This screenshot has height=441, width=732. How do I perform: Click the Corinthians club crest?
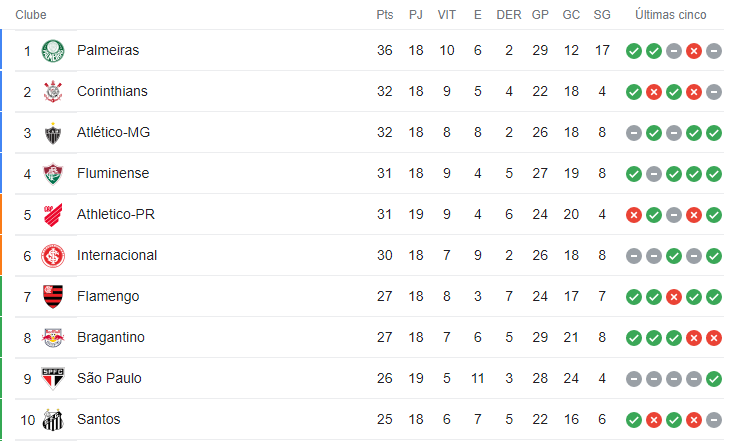(53, 91)
